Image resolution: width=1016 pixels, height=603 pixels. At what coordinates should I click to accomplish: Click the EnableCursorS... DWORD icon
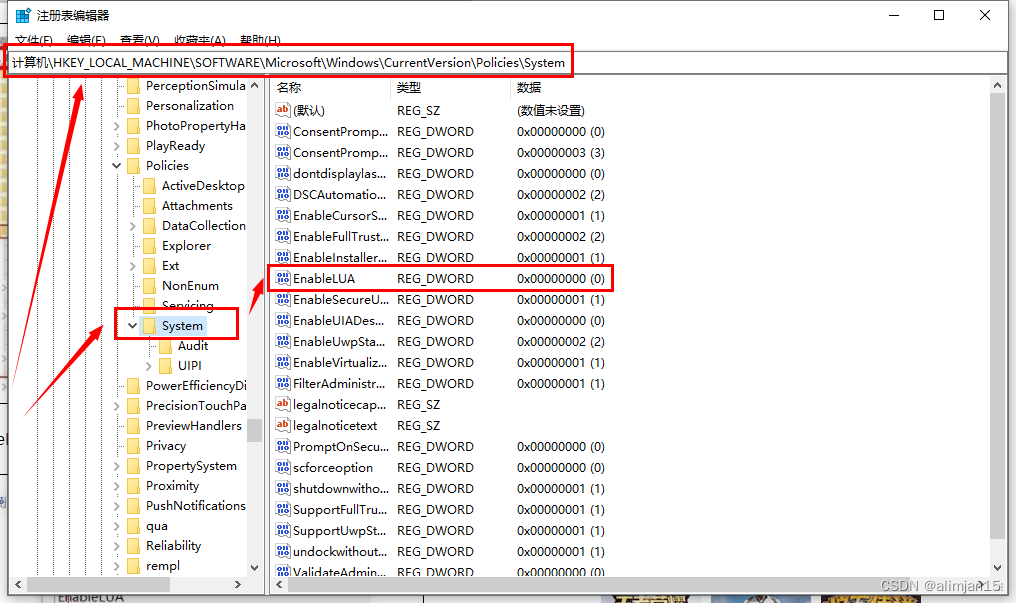pos(283,215)
